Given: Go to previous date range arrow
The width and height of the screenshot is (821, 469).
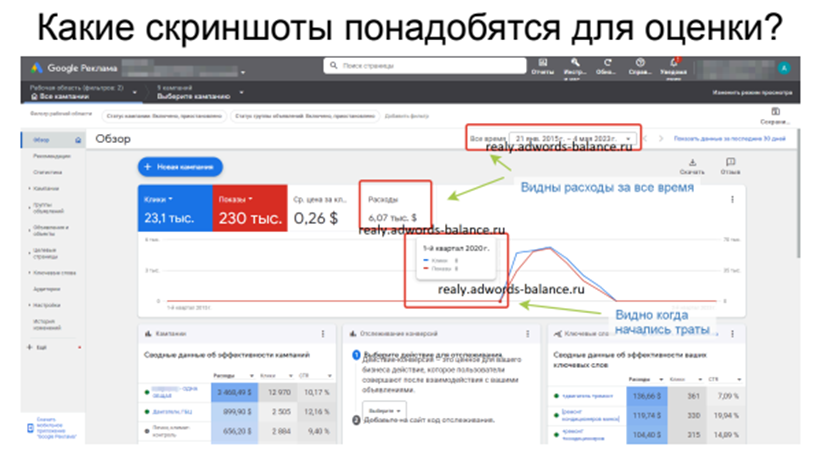Looking at the screenshot, I should point(646,139).
